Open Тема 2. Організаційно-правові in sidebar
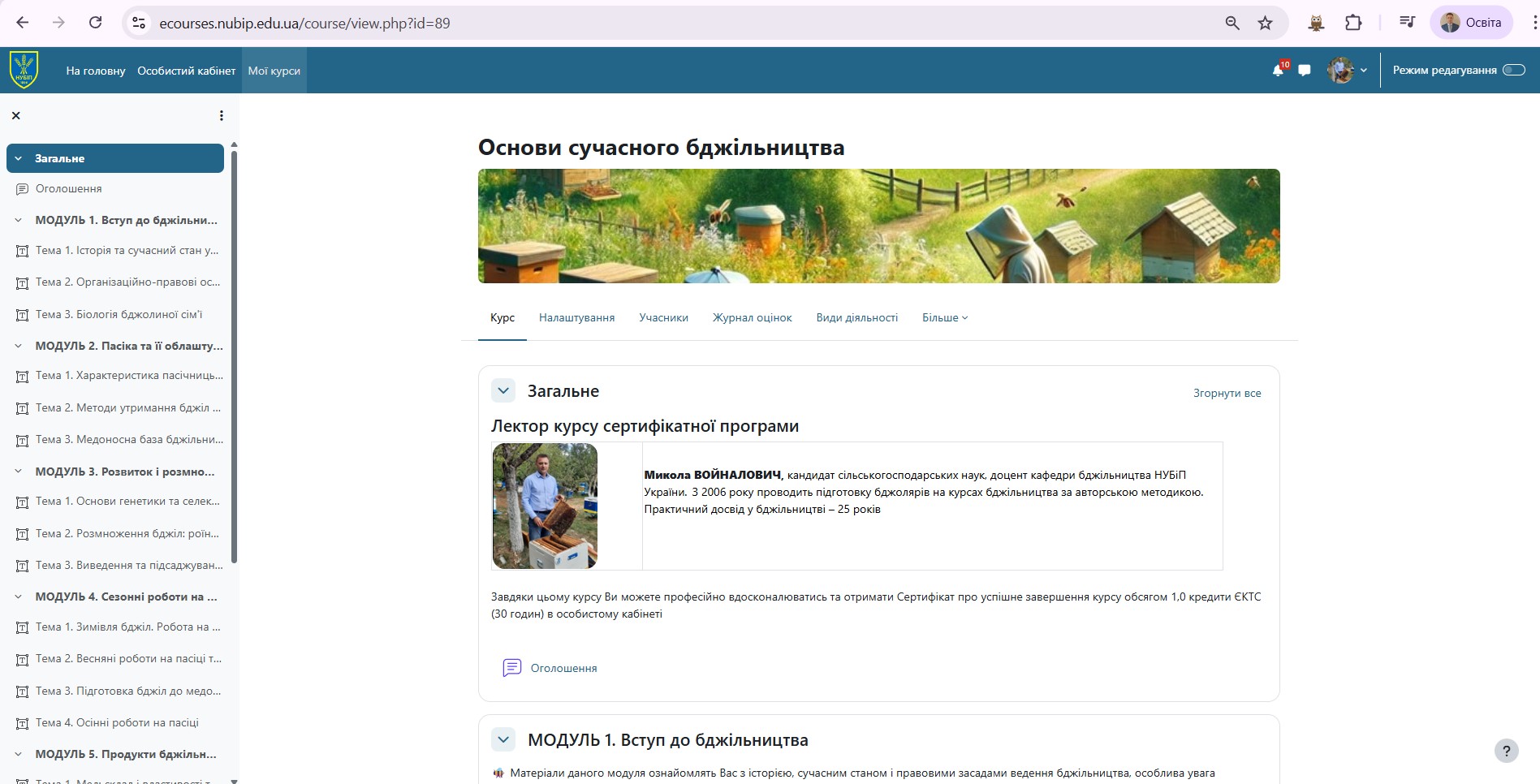 127,282
